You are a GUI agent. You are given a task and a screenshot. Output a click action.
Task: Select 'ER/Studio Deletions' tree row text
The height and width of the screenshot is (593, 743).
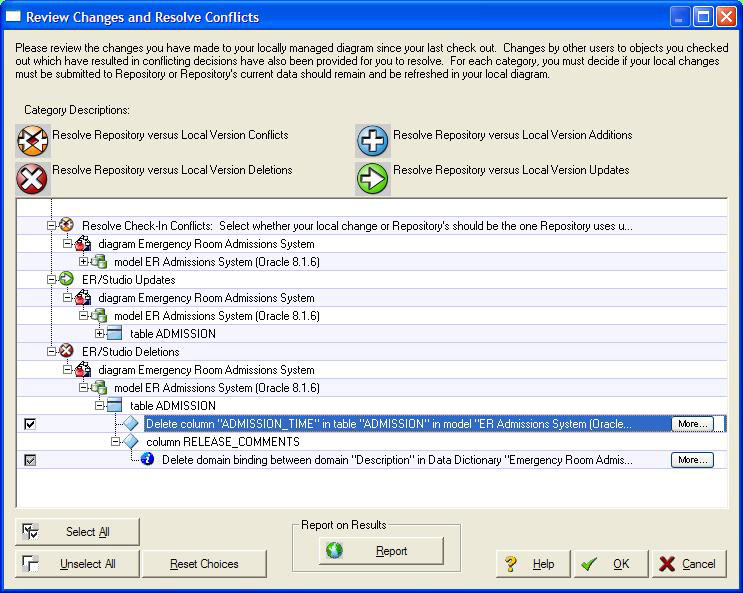130,352
